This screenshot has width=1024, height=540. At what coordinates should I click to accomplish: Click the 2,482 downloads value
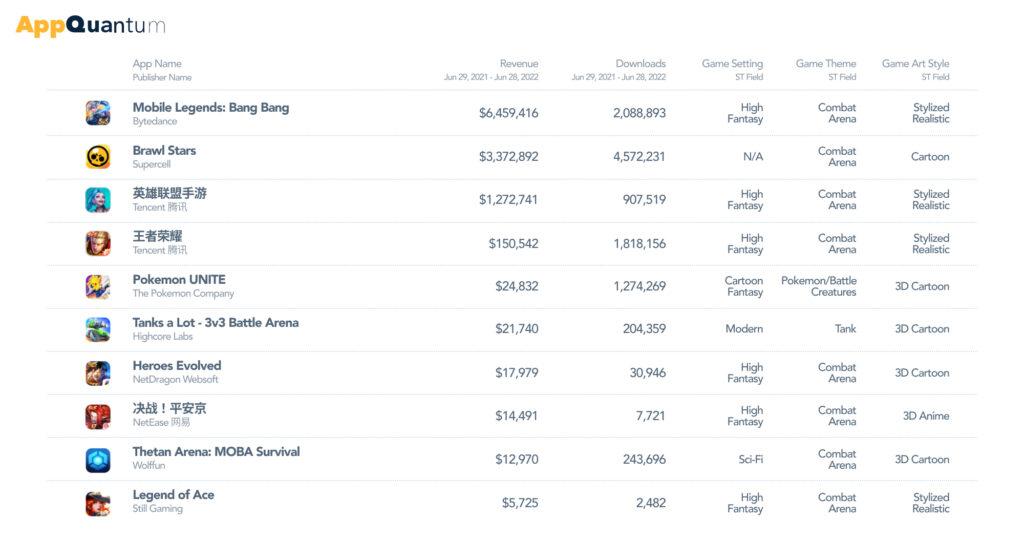[x=651, y=503]
